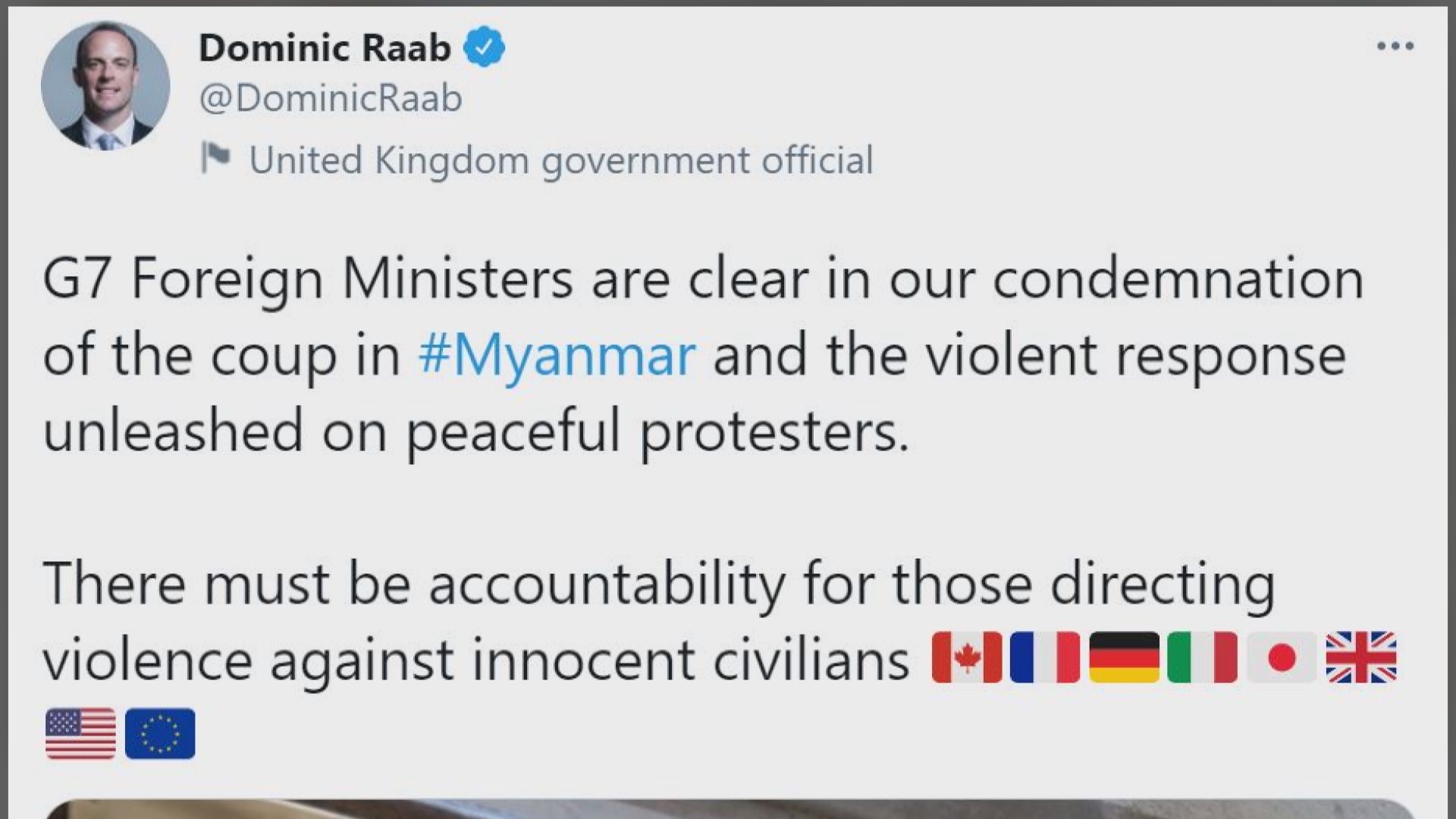
Task: Click the United States flag emoji
Action: [80, 733]
